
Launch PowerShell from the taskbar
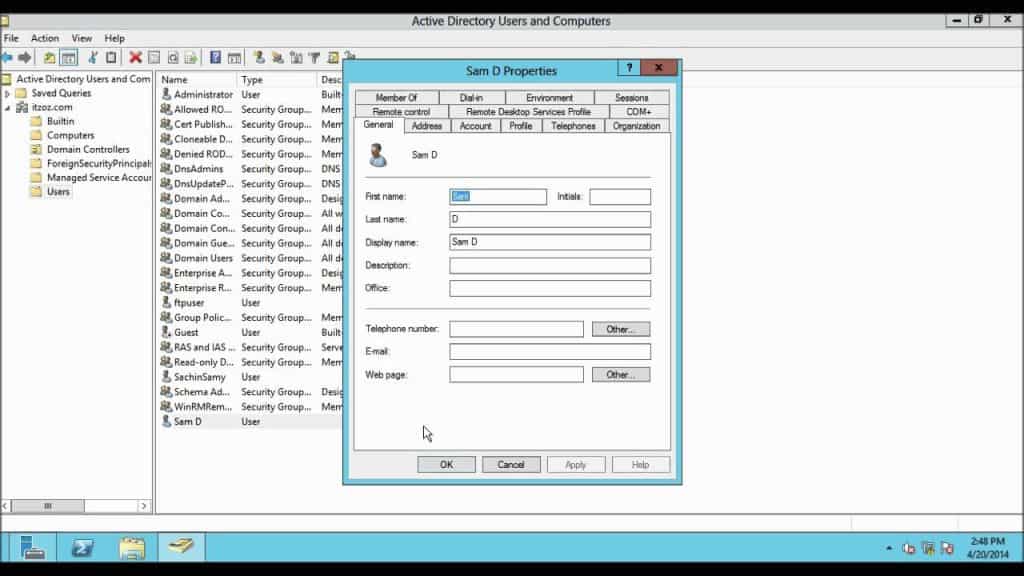(82, 547)
